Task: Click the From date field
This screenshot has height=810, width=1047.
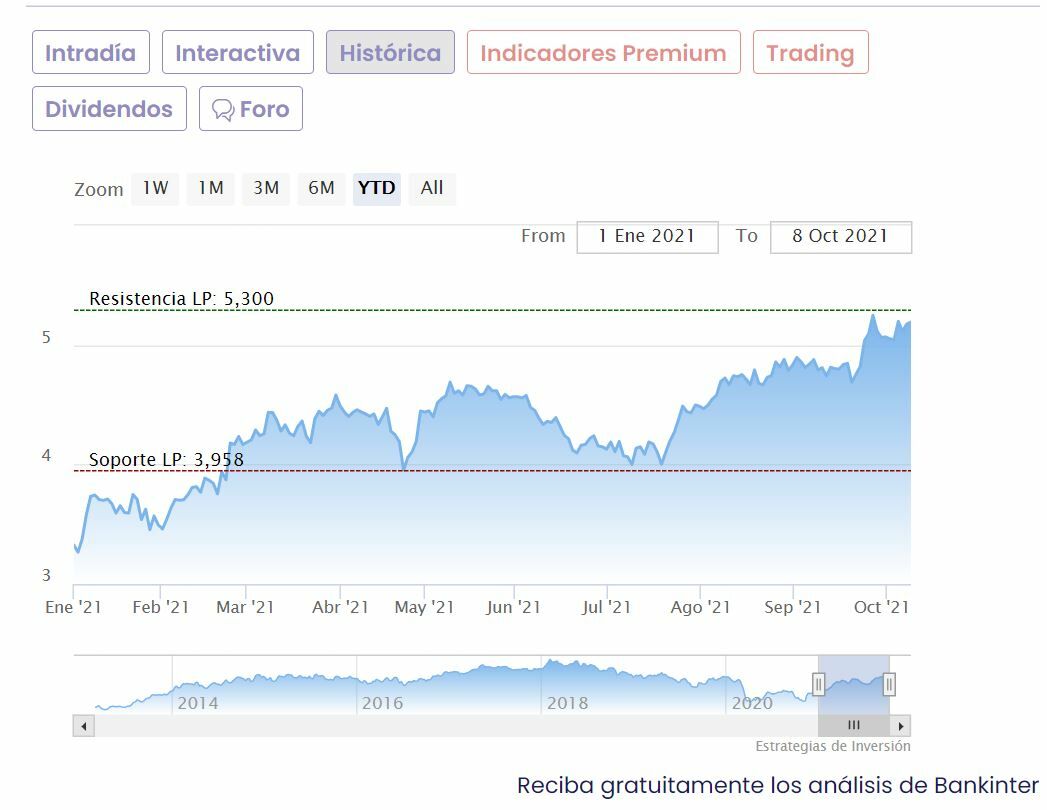Action: pos(647,237)
